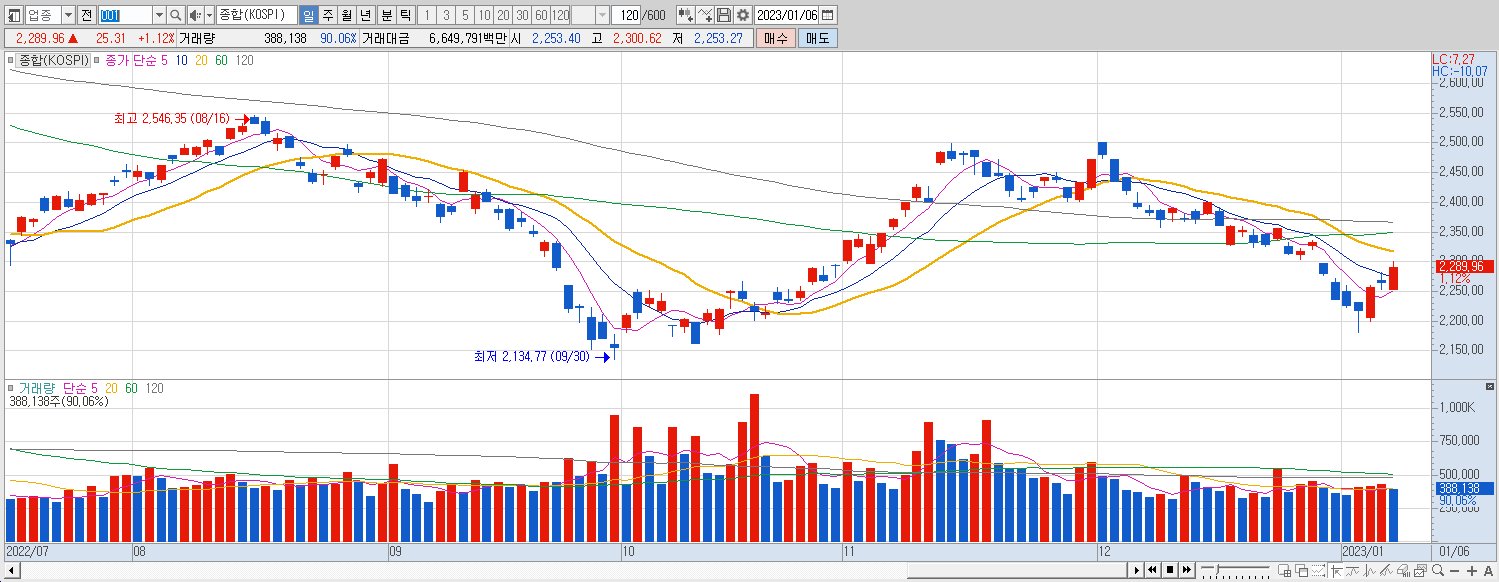
Task: Choose the 5 interval preset
Action: click(465, 15)
